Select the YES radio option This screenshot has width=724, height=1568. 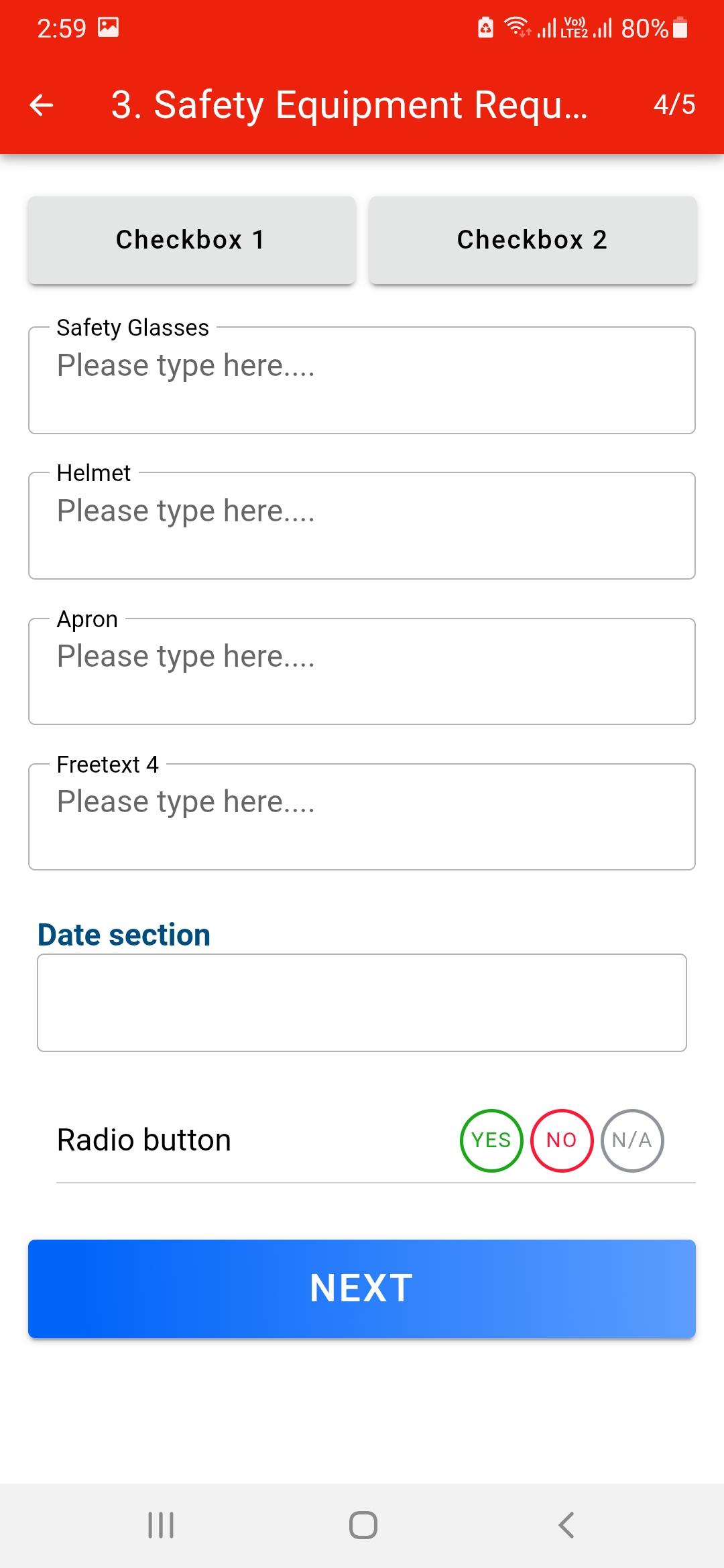point(491,1140)
